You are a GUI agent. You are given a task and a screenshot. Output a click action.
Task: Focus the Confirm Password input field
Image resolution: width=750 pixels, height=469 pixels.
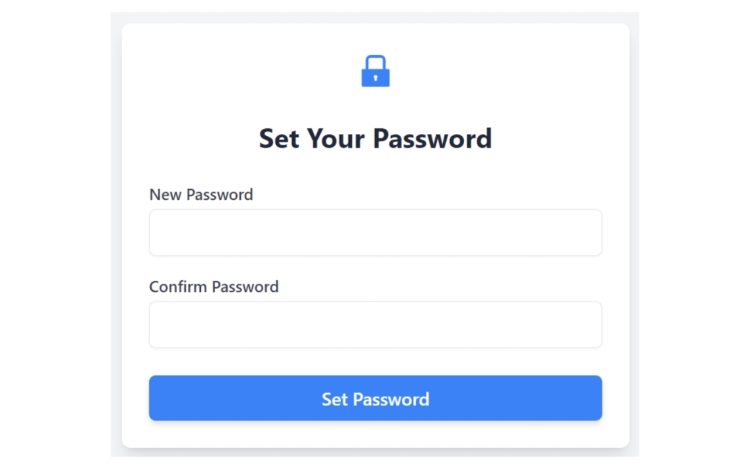pos(375,324)
